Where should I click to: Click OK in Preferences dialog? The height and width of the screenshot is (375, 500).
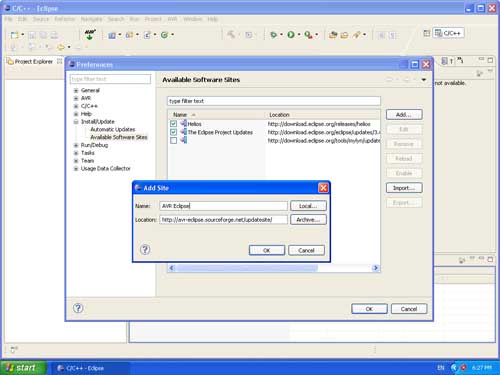tap(369, 309)
